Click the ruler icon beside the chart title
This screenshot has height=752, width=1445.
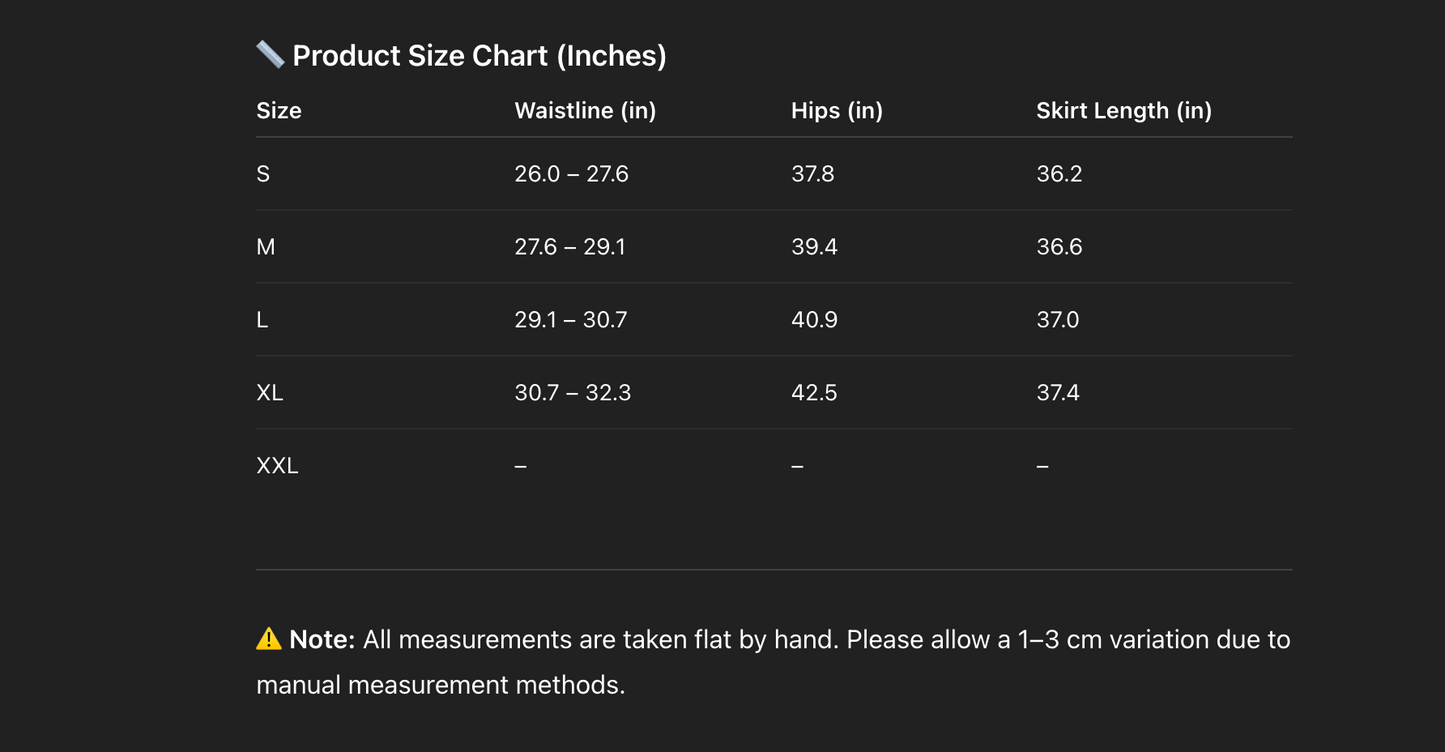(270, 54)
